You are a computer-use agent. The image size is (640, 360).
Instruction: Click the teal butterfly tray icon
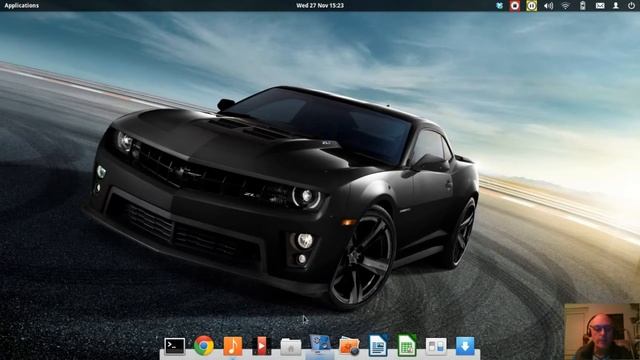499,6
